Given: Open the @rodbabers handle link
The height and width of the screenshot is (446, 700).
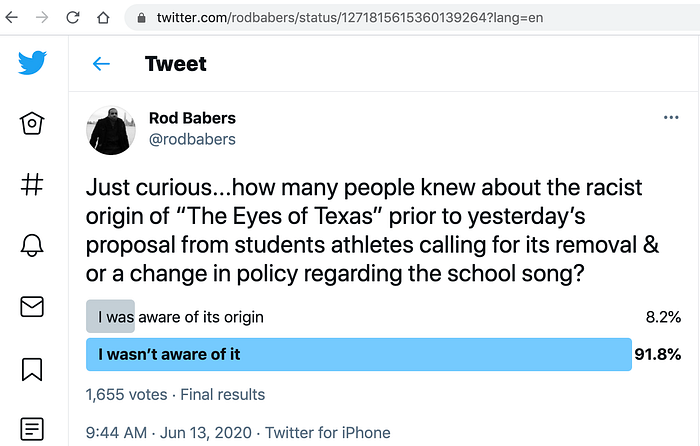Looking at the screenshot, I should pyautogui.click(x=192, y=139).
